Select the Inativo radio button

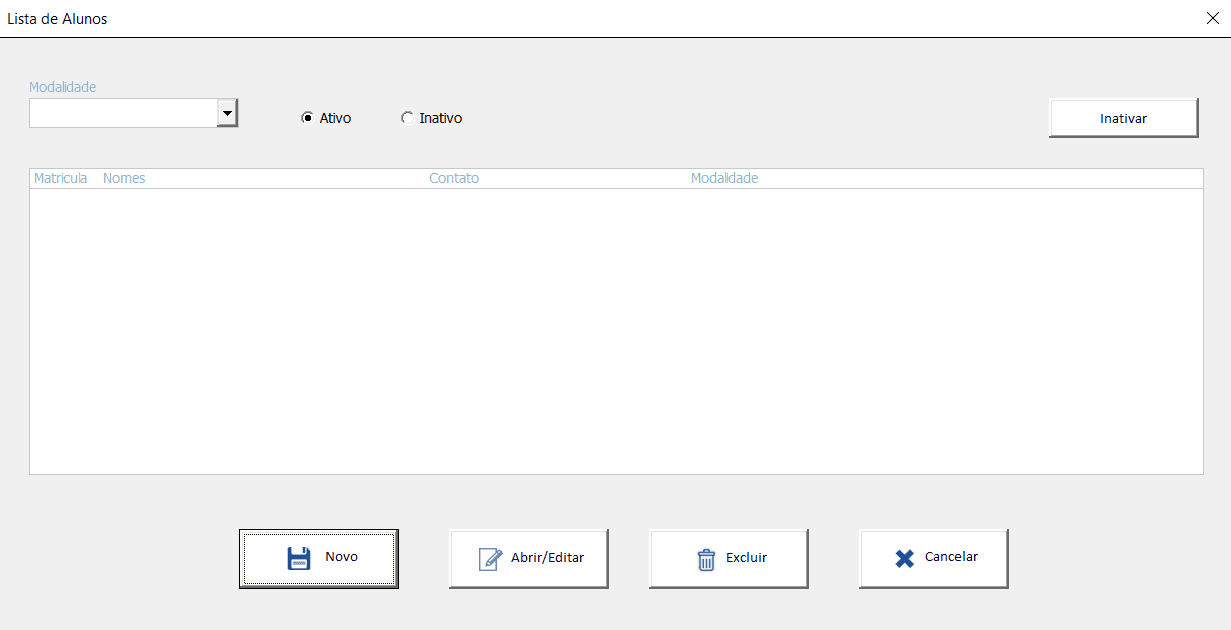(x=407, y=118)
